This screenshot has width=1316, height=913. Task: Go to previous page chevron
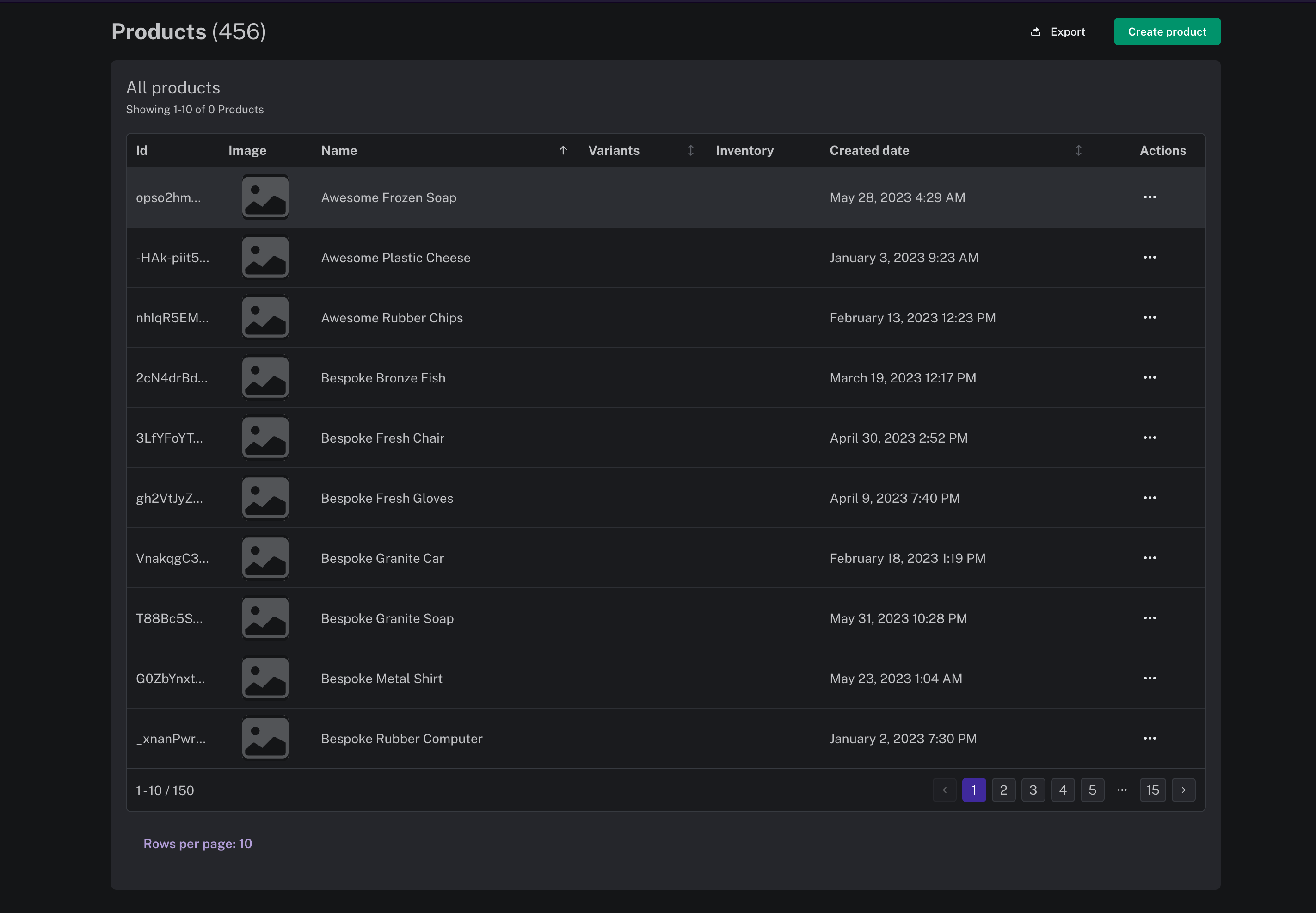tap(944, 790)
